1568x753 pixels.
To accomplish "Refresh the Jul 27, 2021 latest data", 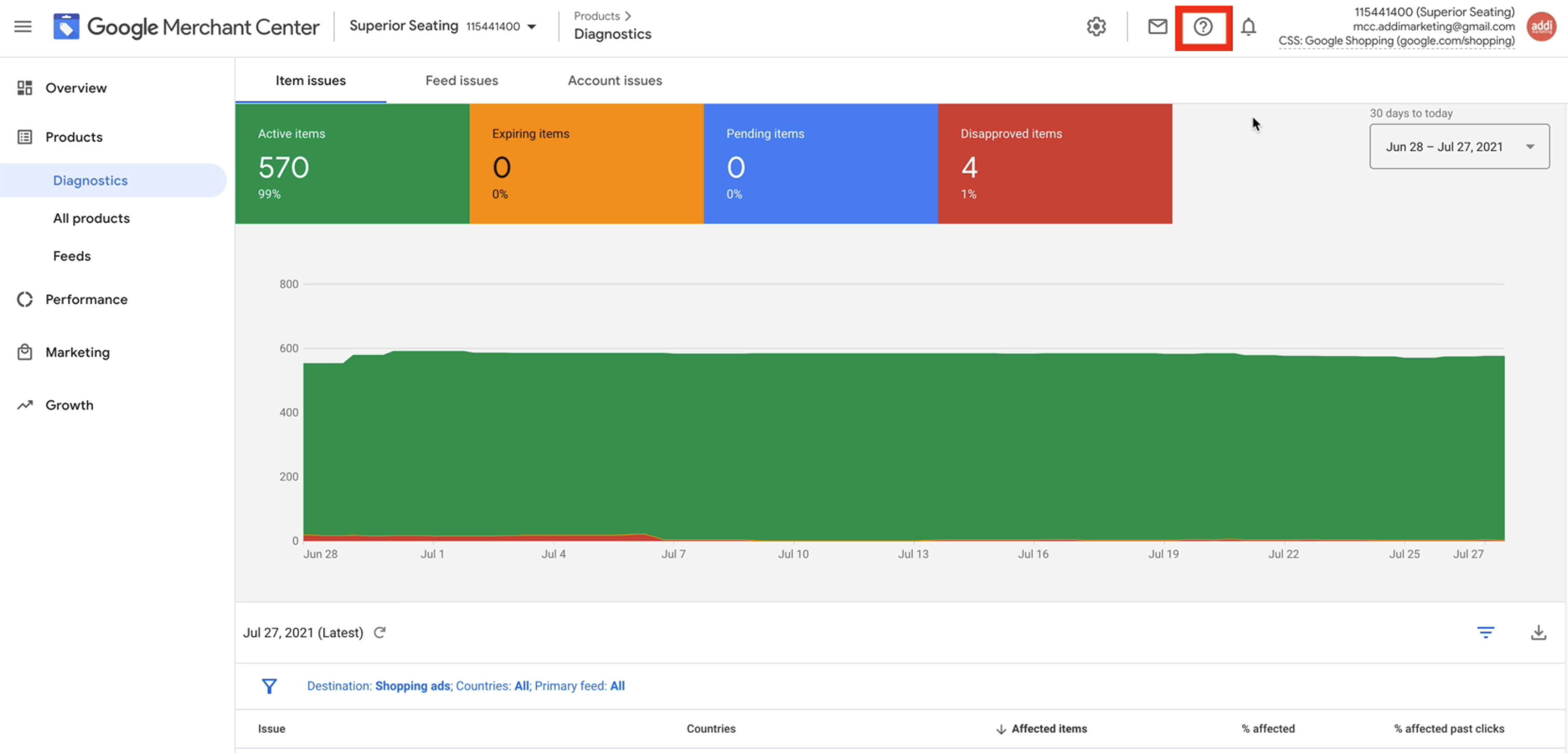I will click(x=379, y=632).
